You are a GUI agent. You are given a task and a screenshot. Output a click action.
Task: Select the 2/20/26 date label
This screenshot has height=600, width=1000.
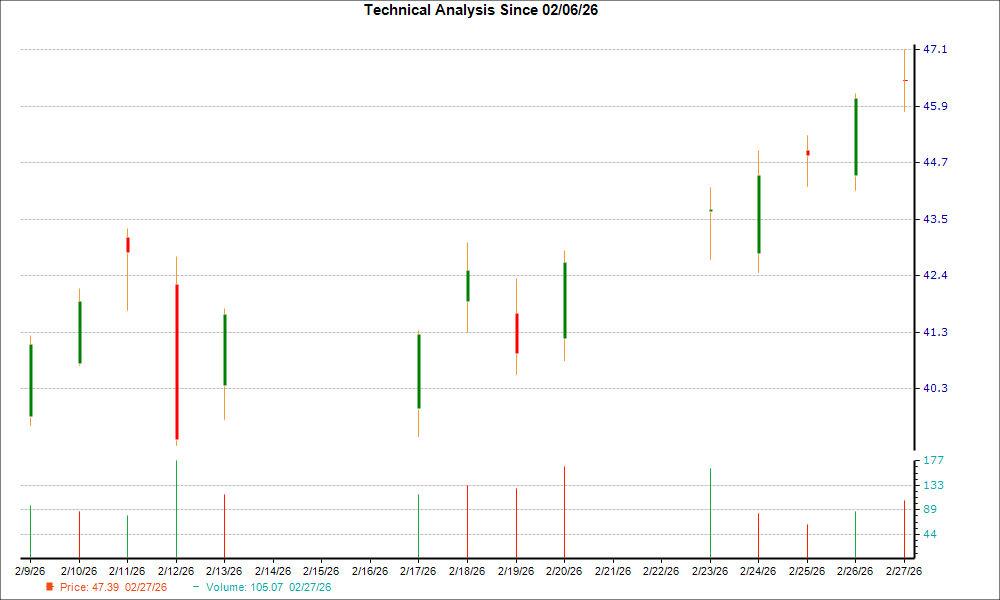click(566, 569)
